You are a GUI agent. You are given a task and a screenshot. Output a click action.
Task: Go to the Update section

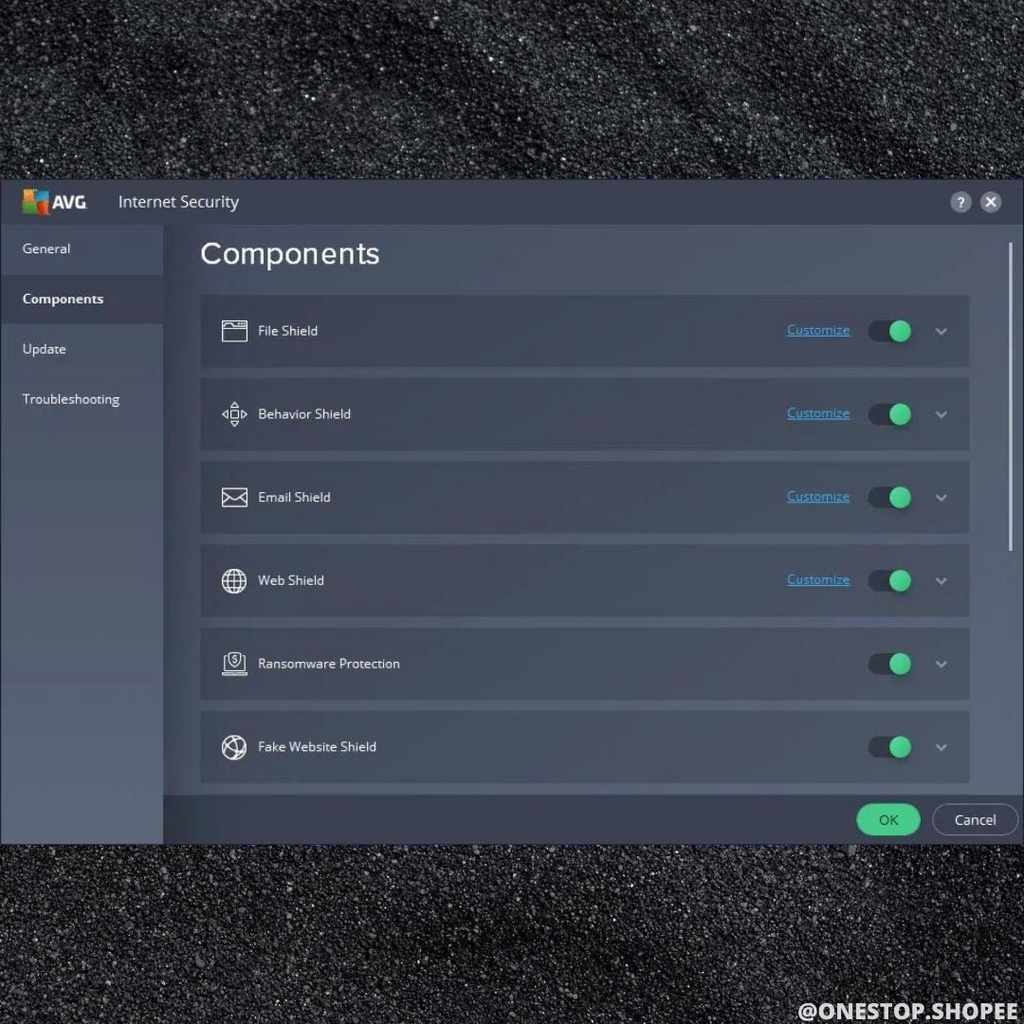click(x=82, y=349)
